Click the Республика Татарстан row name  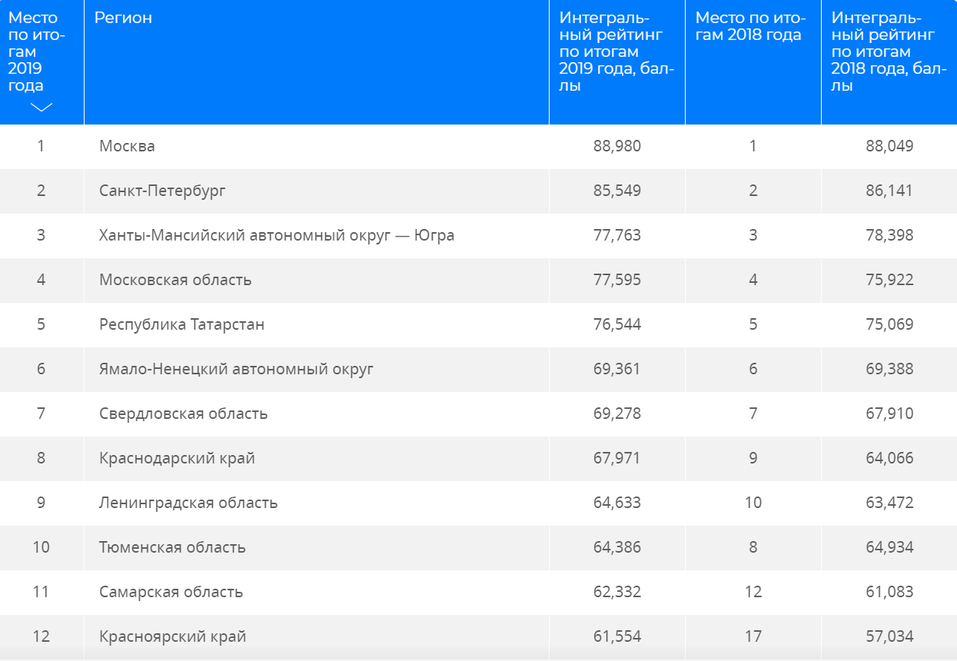pos(182,325)
